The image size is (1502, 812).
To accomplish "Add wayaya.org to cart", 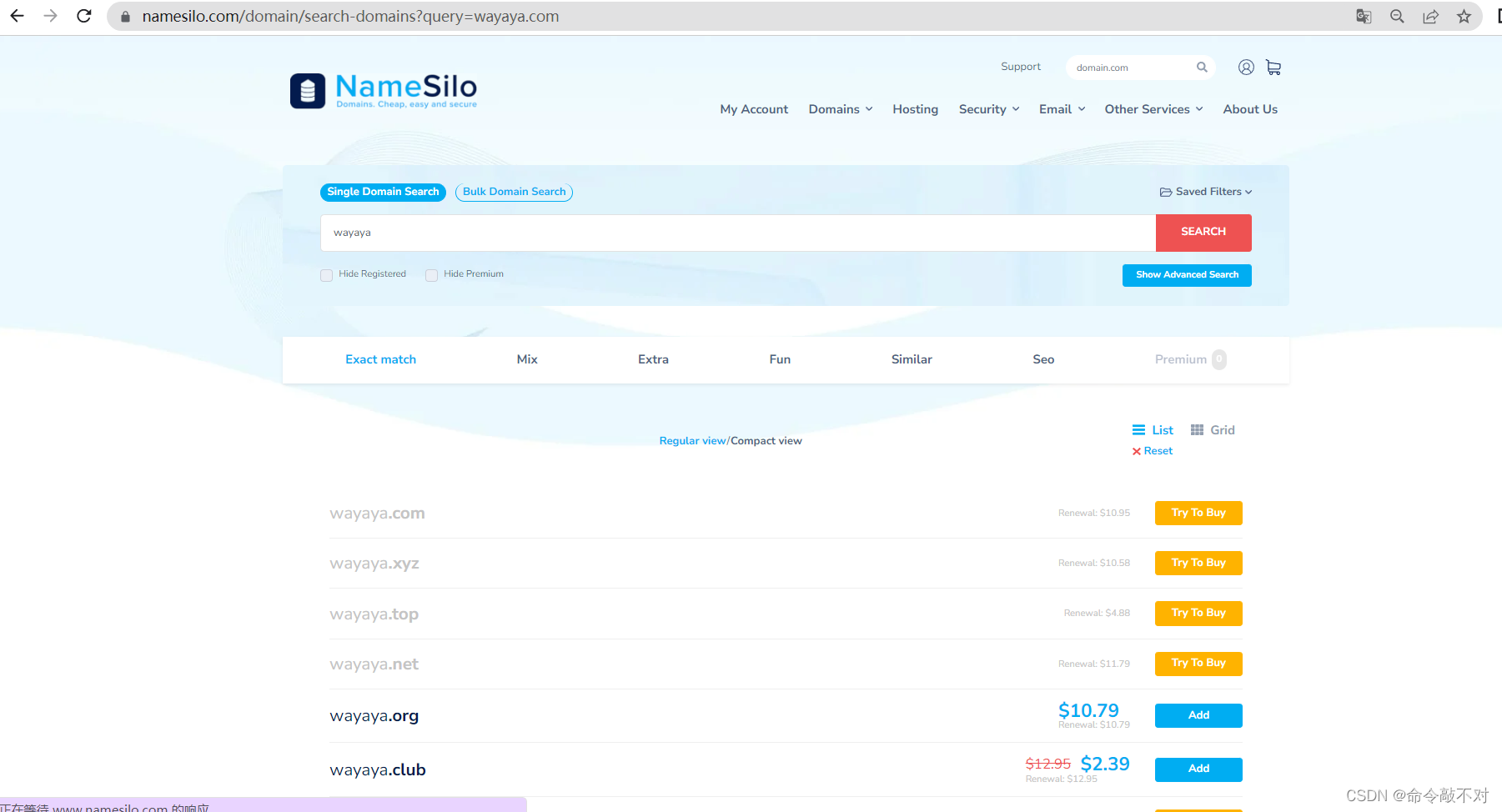I will click(1198, 715).
